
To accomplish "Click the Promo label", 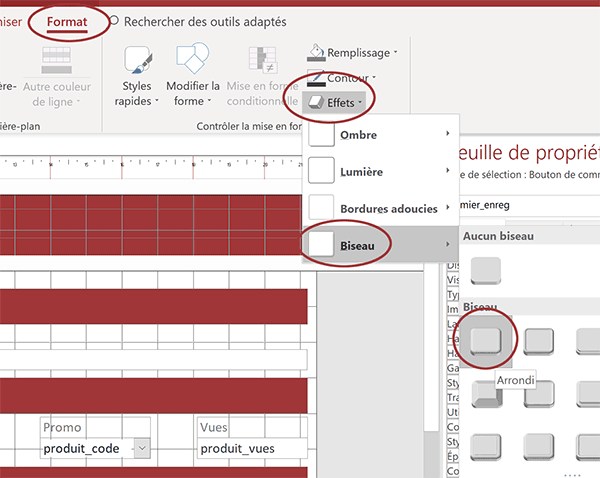I will click(62, 427).
